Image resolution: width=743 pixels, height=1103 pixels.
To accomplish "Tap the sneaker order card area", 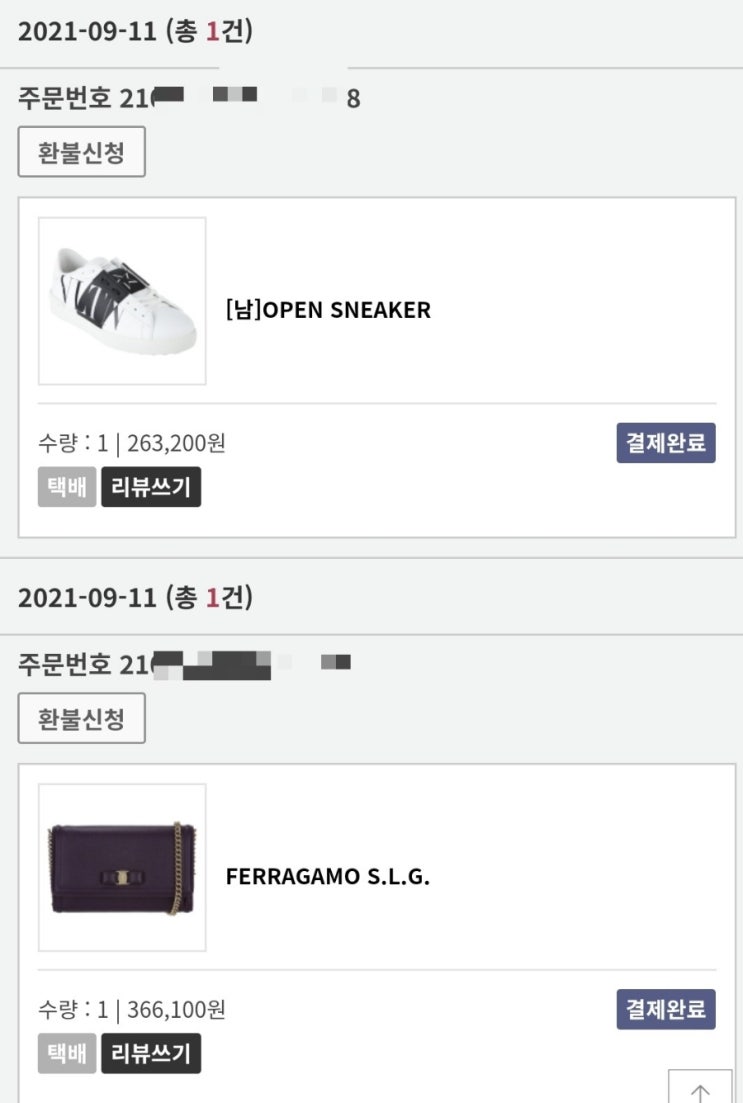I will pos(377,368).
